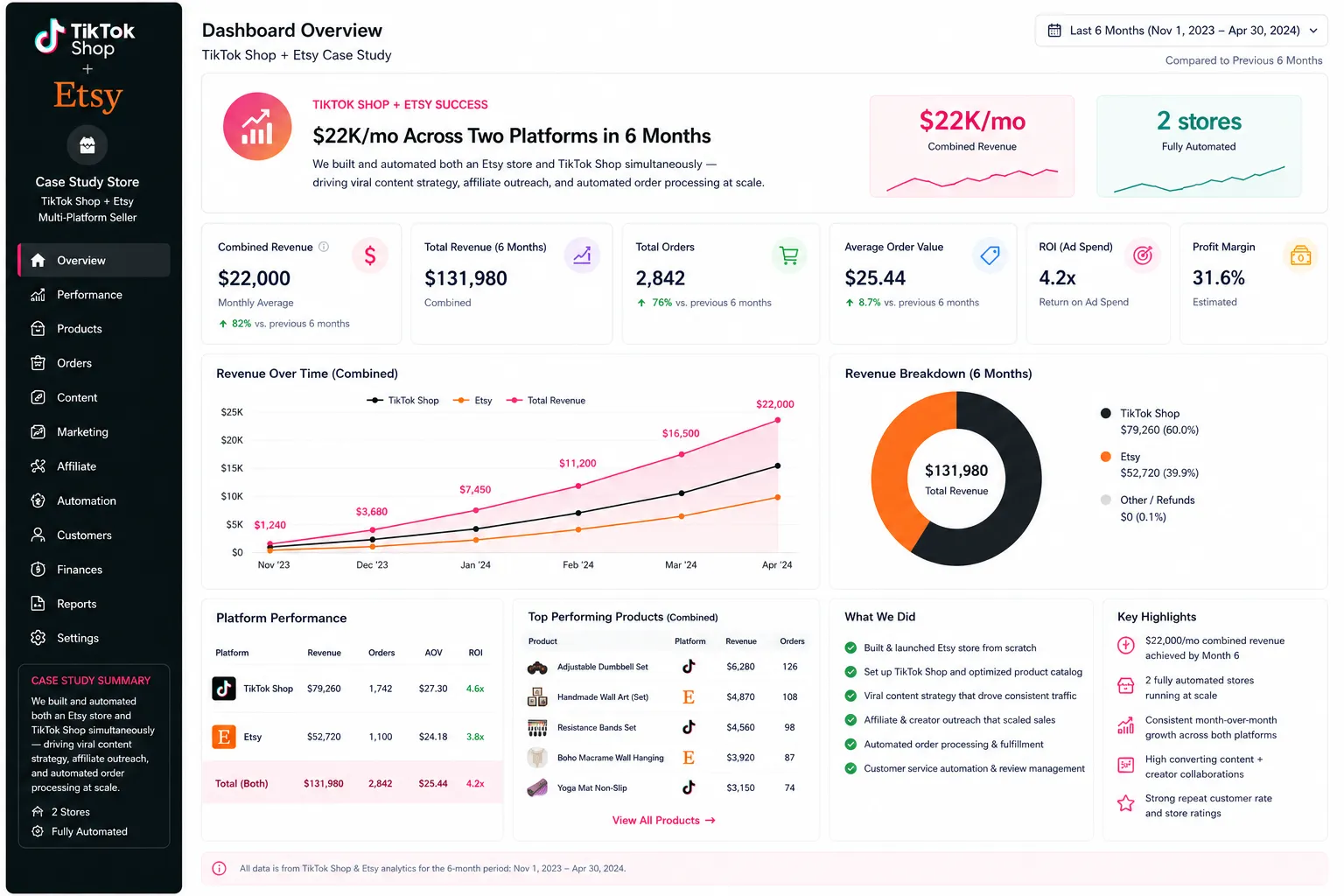The image size is (1344, 896).
Task: Click the $22K/mo Combined Revenue card
Action: coord(971,146)
